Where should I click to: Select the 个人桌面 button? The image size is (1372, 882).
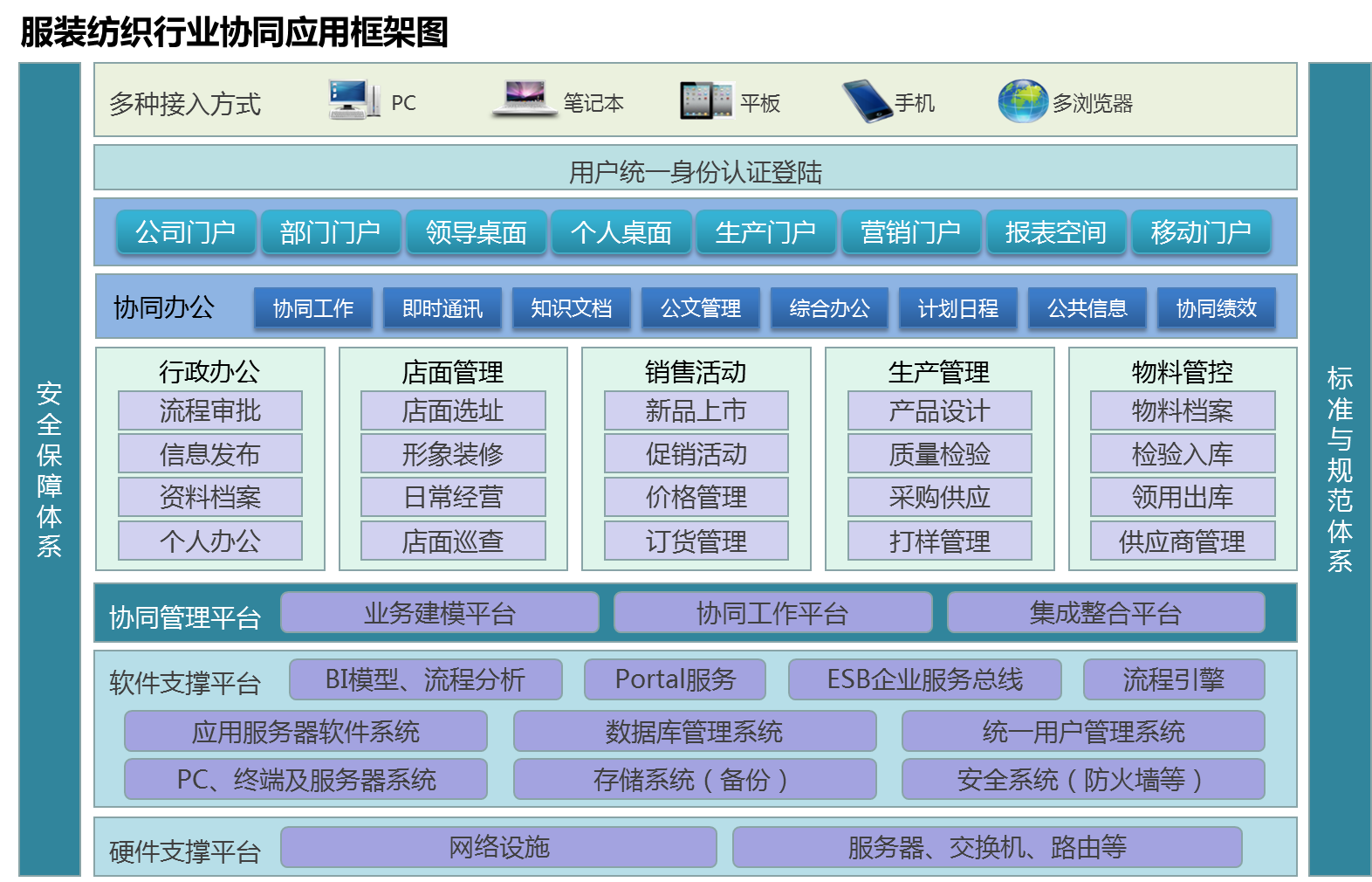pos(621,232)
